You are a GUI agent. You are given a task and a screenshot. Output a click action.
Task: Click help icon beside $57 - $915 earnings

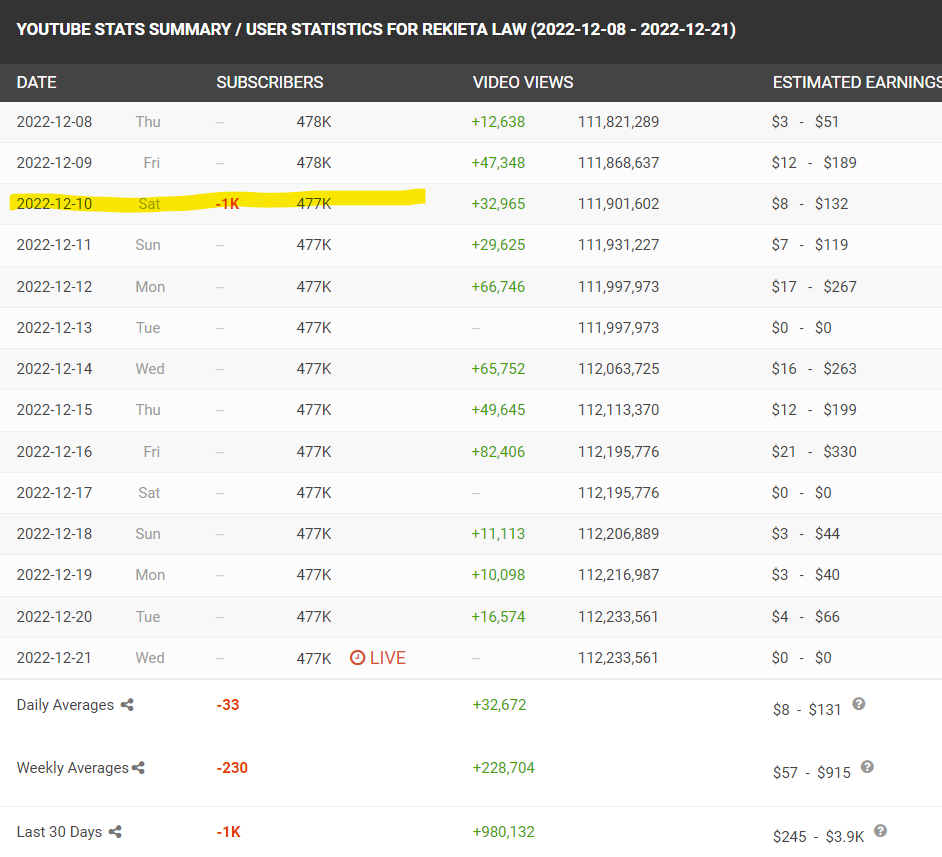click(867, 767)
